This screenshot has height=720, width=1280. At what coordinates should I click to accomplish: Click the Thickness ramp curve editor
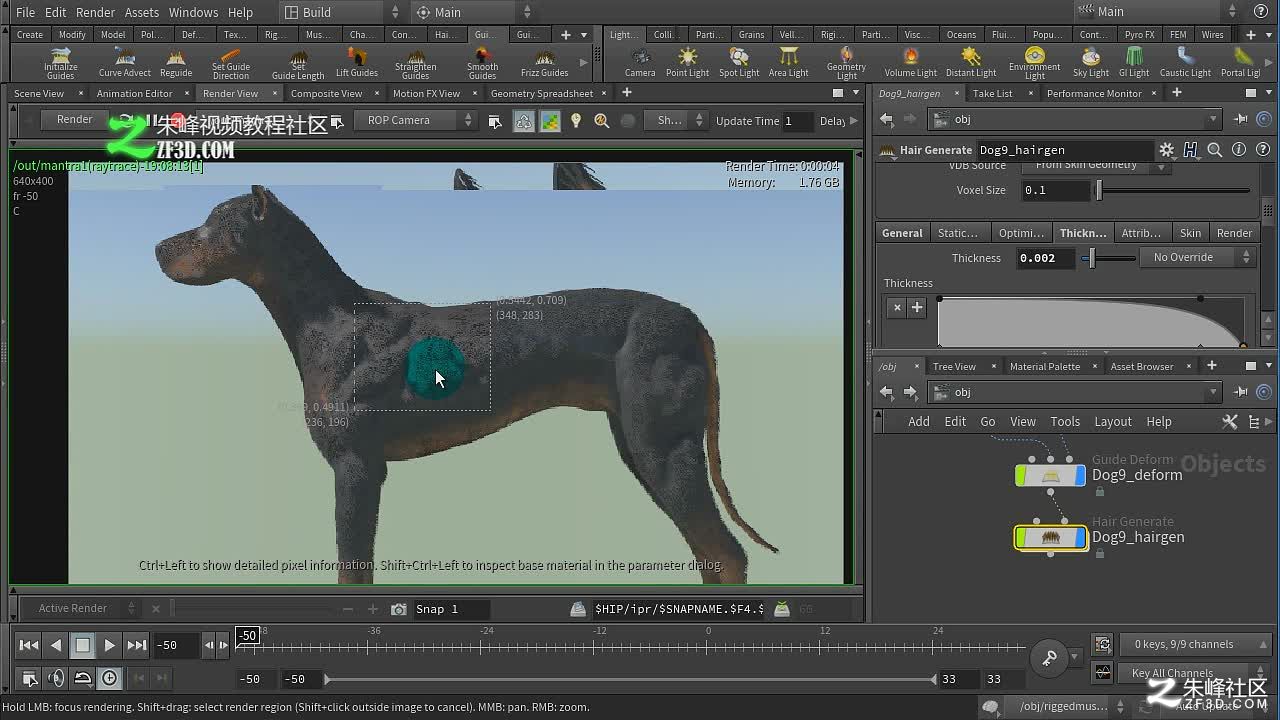point(1092,322)
